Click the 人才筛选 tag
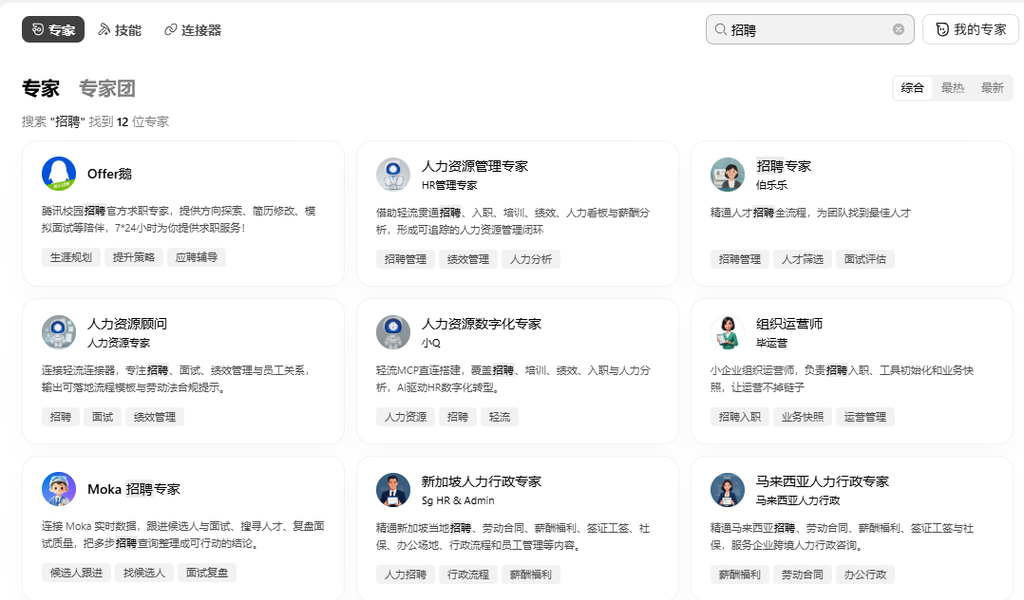The image size is (1024, 600). 803,259
